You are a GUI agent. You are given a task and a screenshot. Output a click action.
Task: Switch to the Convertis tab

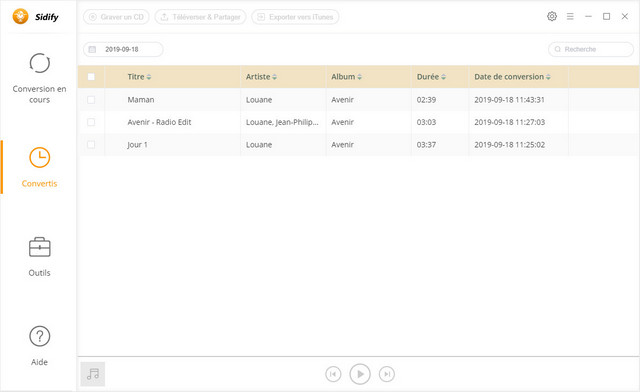pyautogui.click(x=39, y=167)
